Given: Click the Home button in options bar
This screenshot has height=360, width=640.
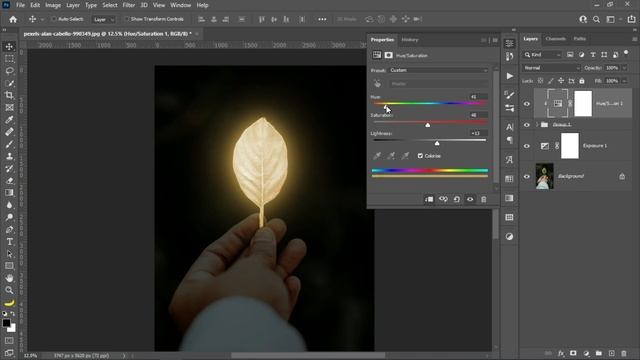Looking at the screenshot, I should coord(13,19).
